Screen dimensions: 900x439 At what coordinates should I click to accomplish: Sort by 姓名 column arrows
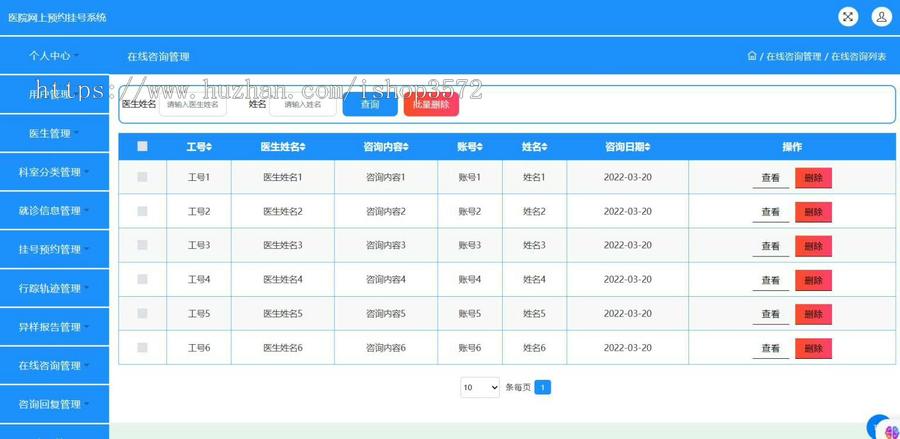[x=544, y=147]
